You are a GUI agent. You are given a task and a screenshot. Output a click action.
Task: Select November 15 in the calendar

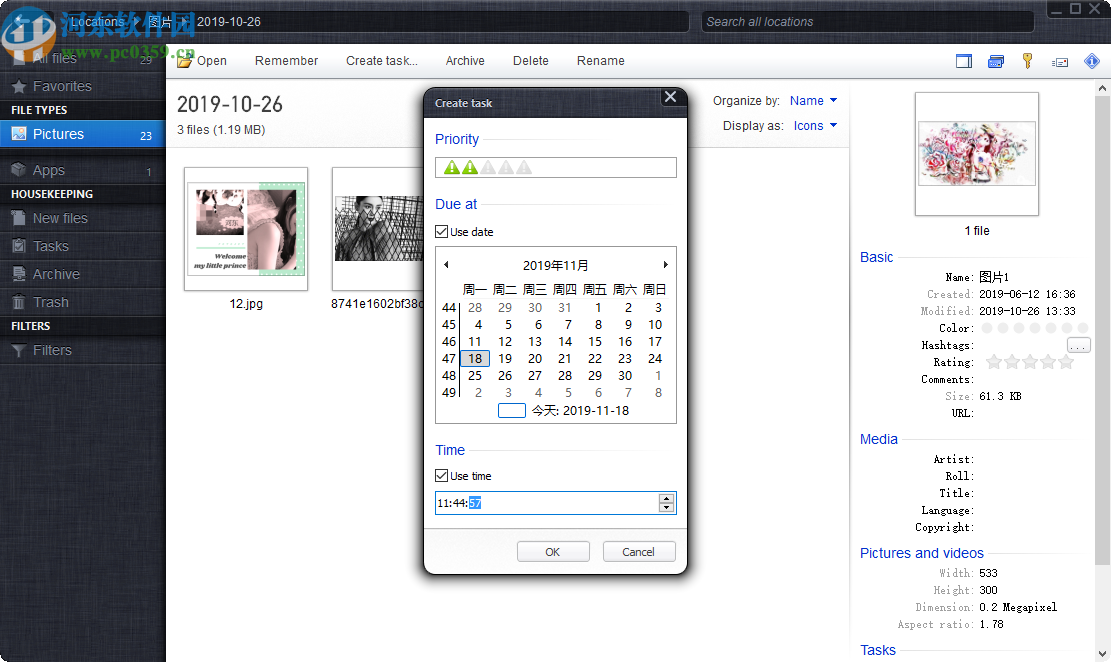pyautogui.click(x=595, y=342)
